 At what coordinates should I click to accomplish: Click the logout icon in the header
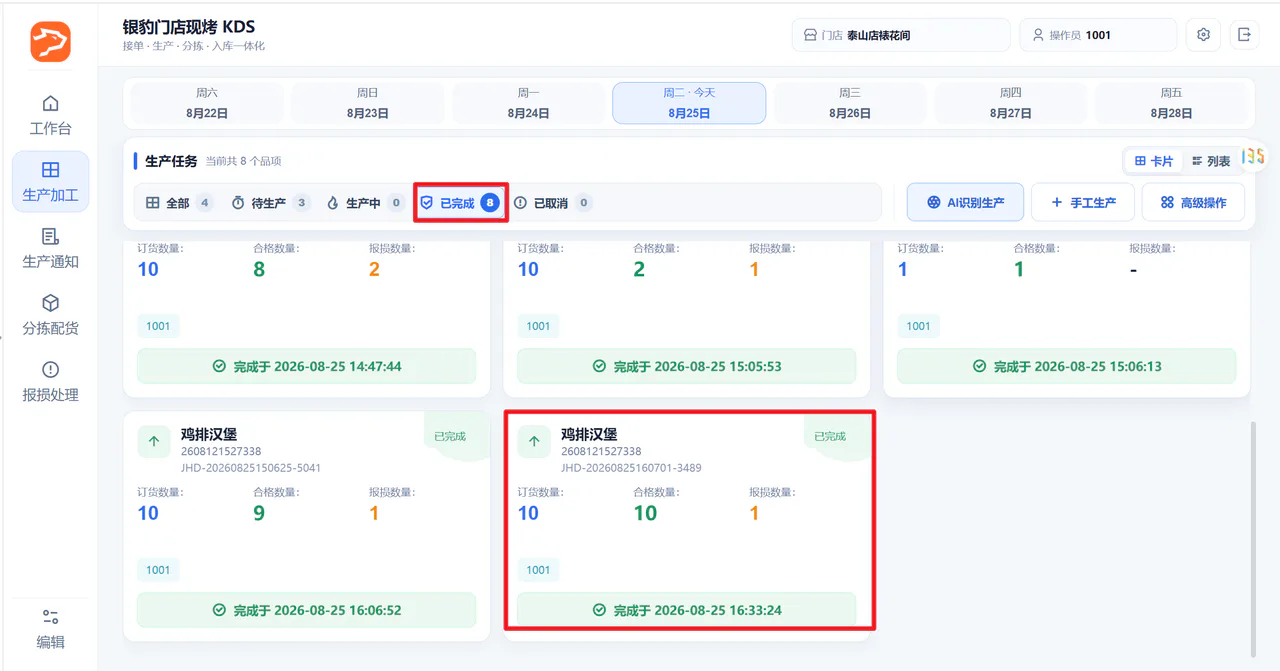coord(1244,35)
